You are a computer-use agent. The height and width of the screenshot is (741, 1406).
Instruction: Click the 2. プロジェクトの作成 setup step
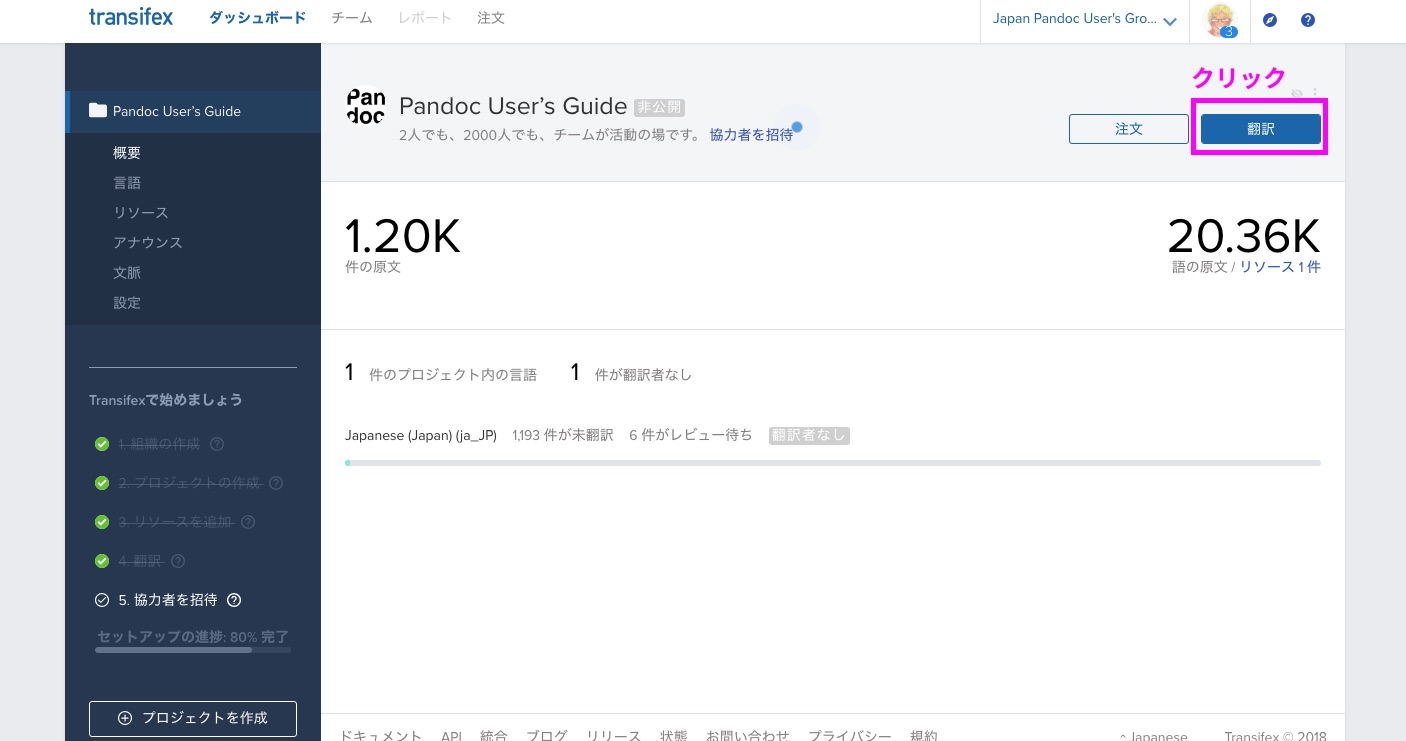[188, 483]
